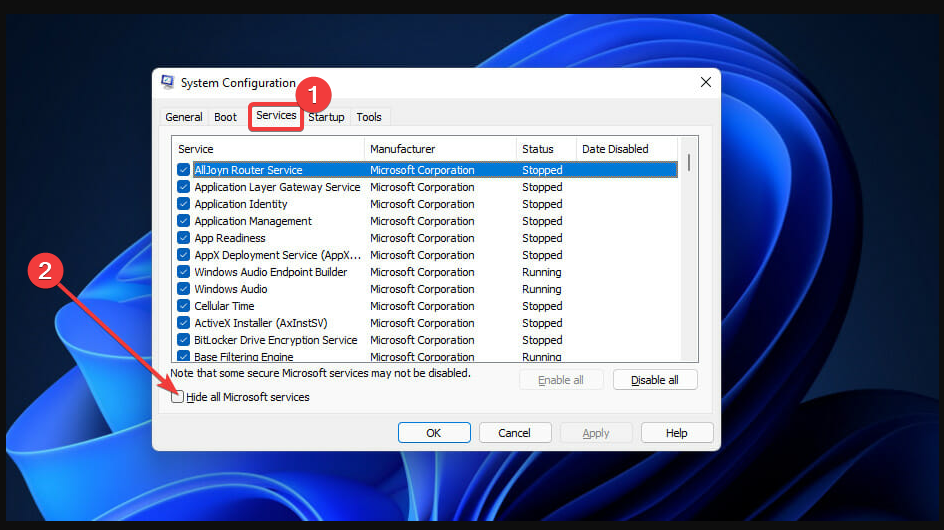Screen dimensions: 944x530
Task: Click Microsoft Corporation cell for App Readiness
Action: 422,238
